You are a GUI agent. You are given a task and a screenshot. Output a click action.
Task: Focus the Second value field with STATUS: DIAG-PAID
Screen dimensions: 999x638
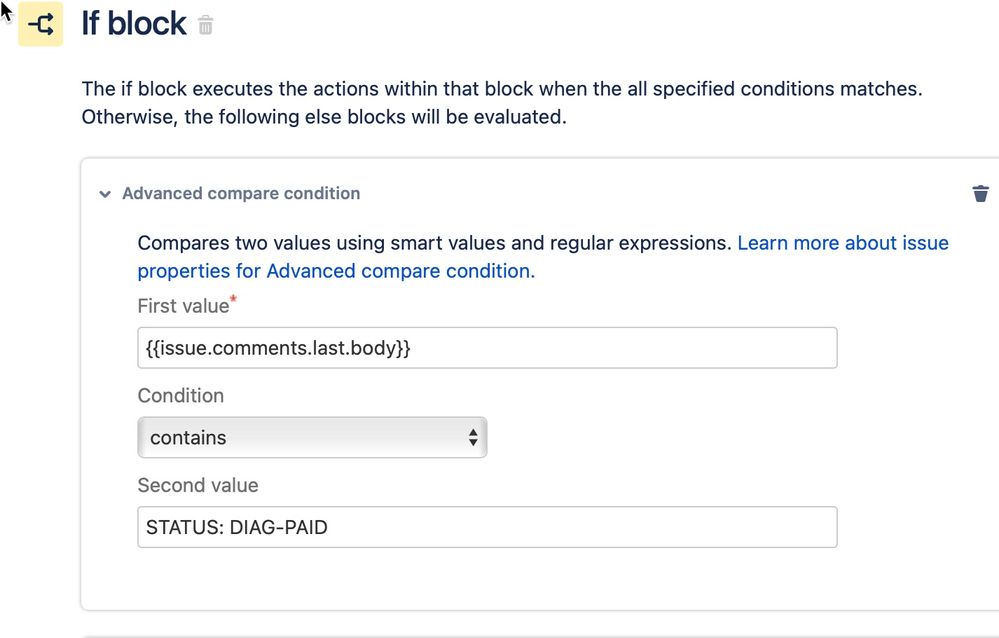tap(487, 527)
